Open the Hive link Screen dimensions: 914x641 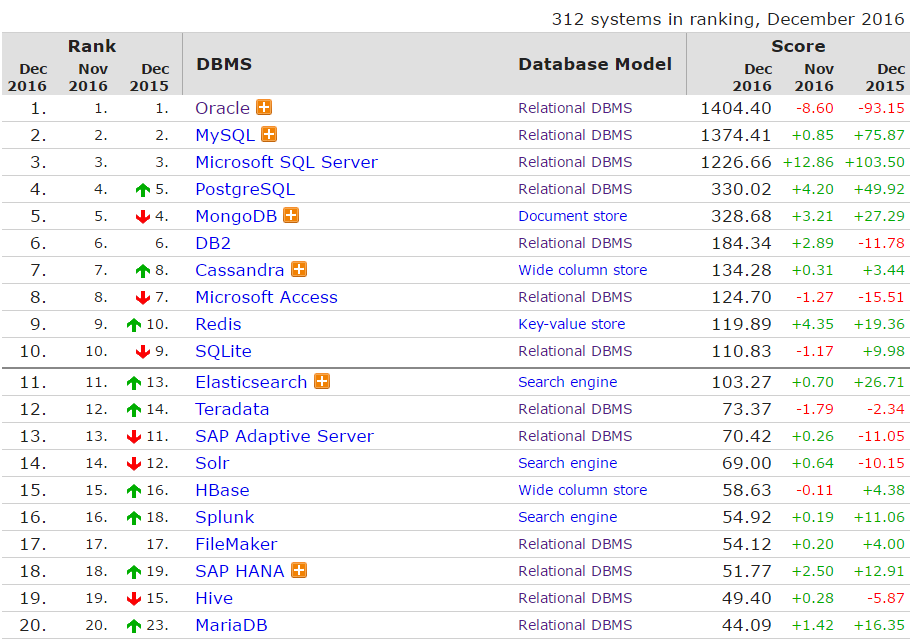pyautogui.click(x=214, y=598)
